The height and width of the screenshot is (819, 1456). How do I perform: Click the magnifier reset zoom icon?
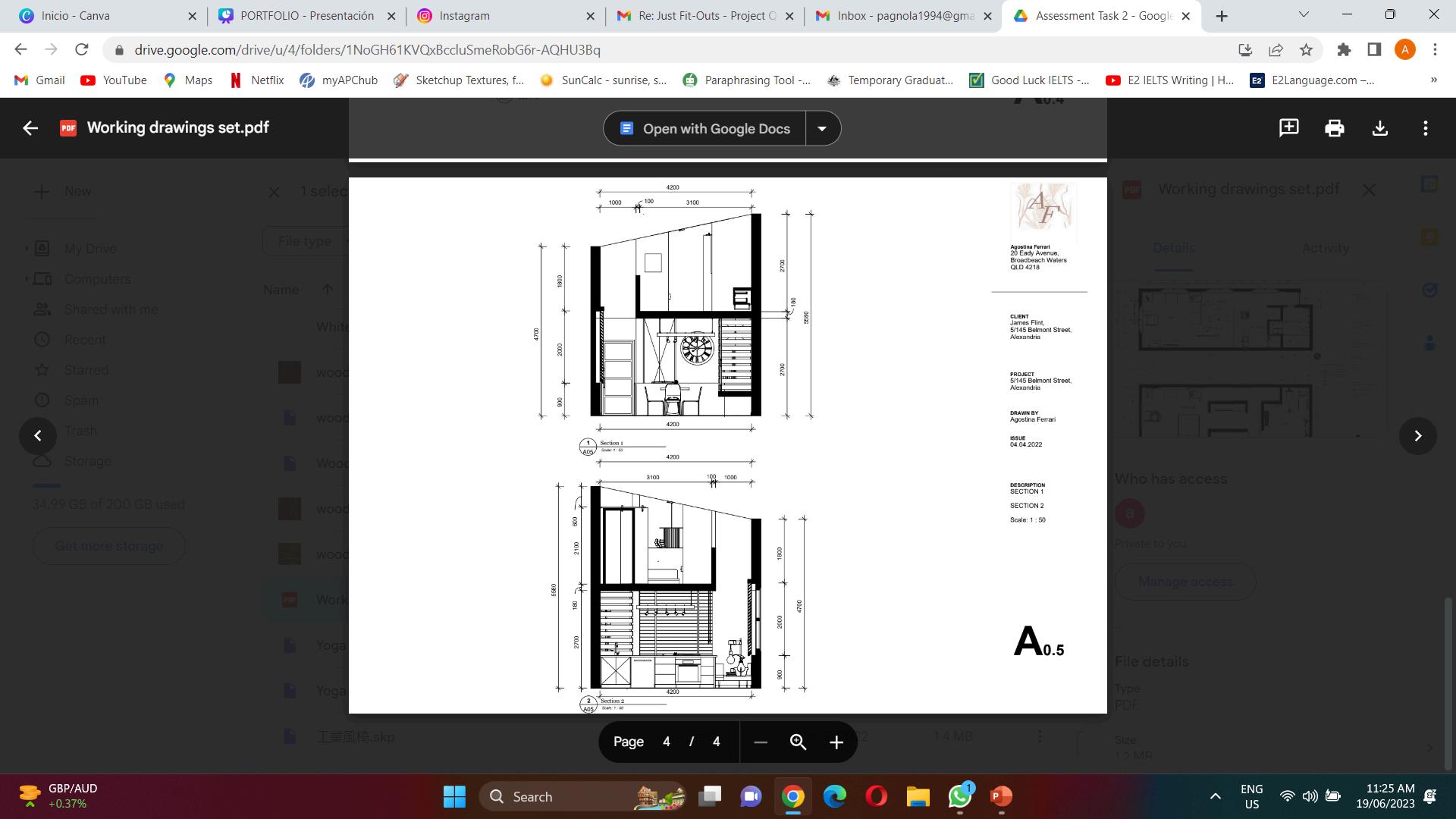click(x=798, y=742)
